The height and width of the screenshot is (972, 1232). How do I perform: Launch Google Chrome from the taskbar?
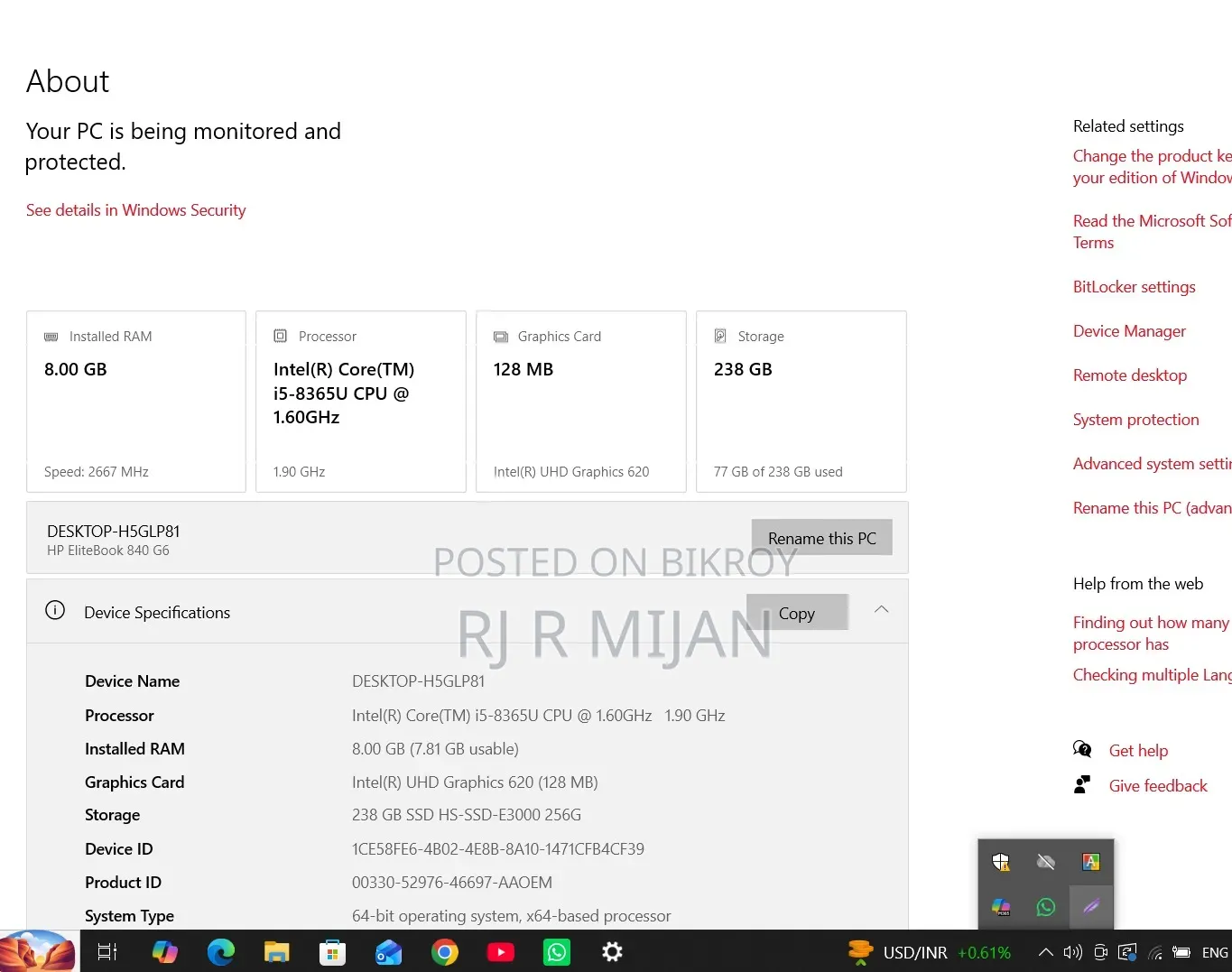tap(445, 951)
